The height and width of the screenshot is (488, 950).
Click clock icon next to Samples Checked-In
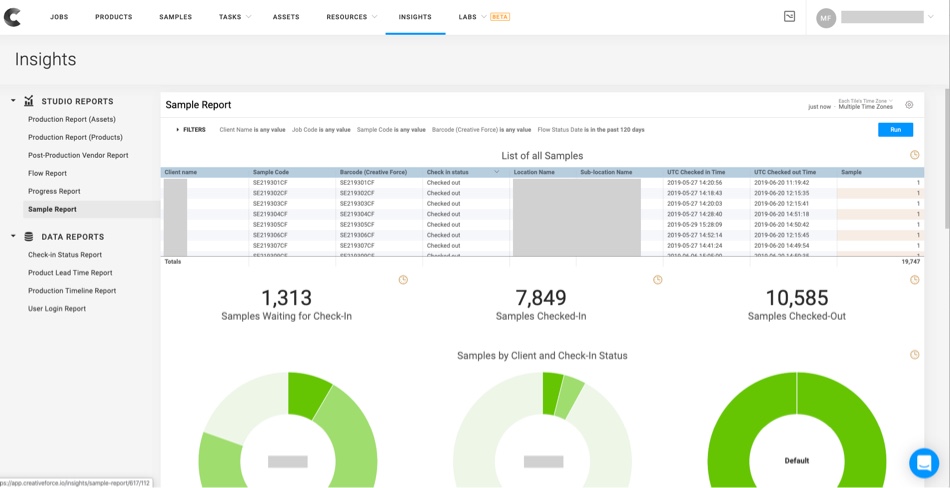pos(657,280)
